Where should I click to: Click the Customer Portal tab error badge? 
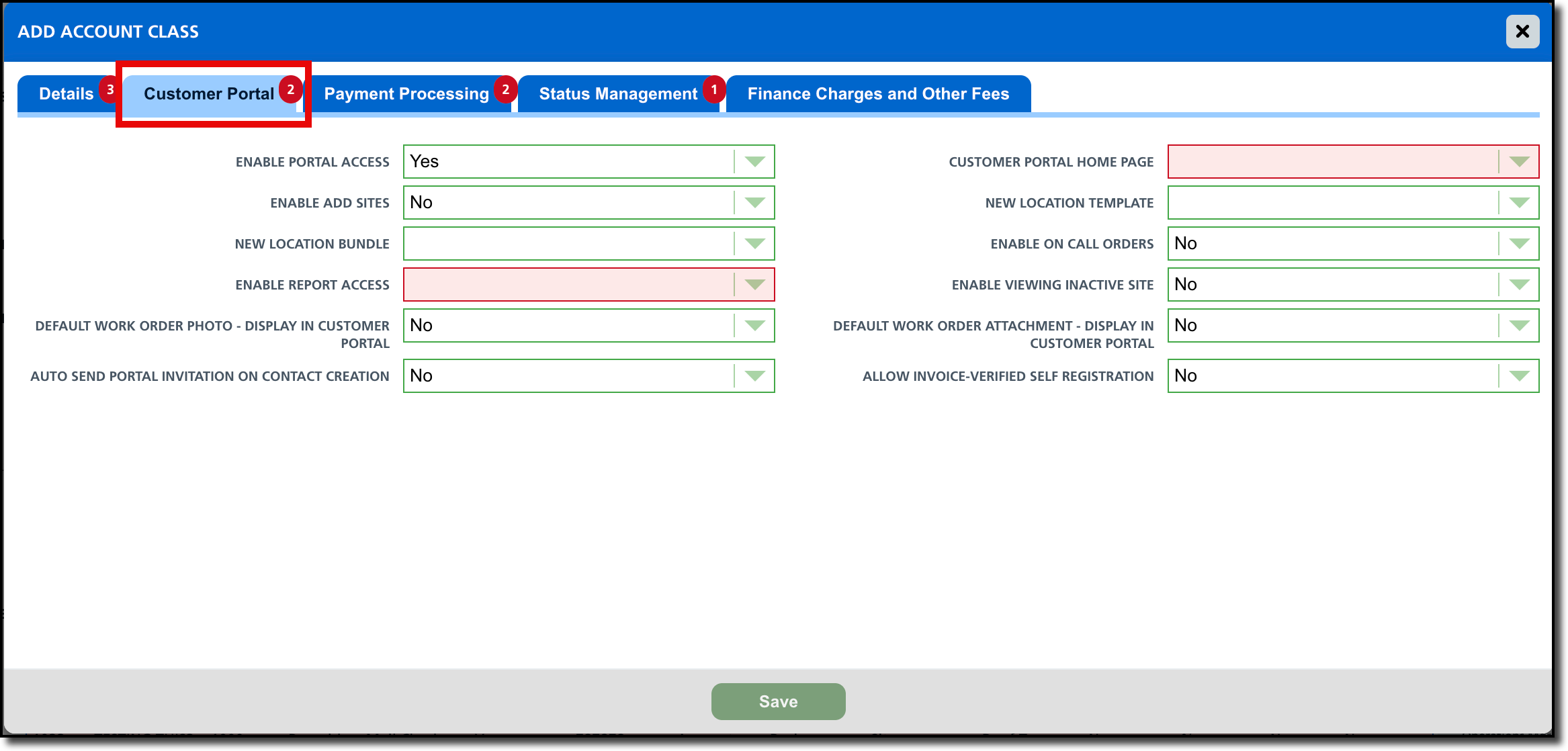click(290, 89)
